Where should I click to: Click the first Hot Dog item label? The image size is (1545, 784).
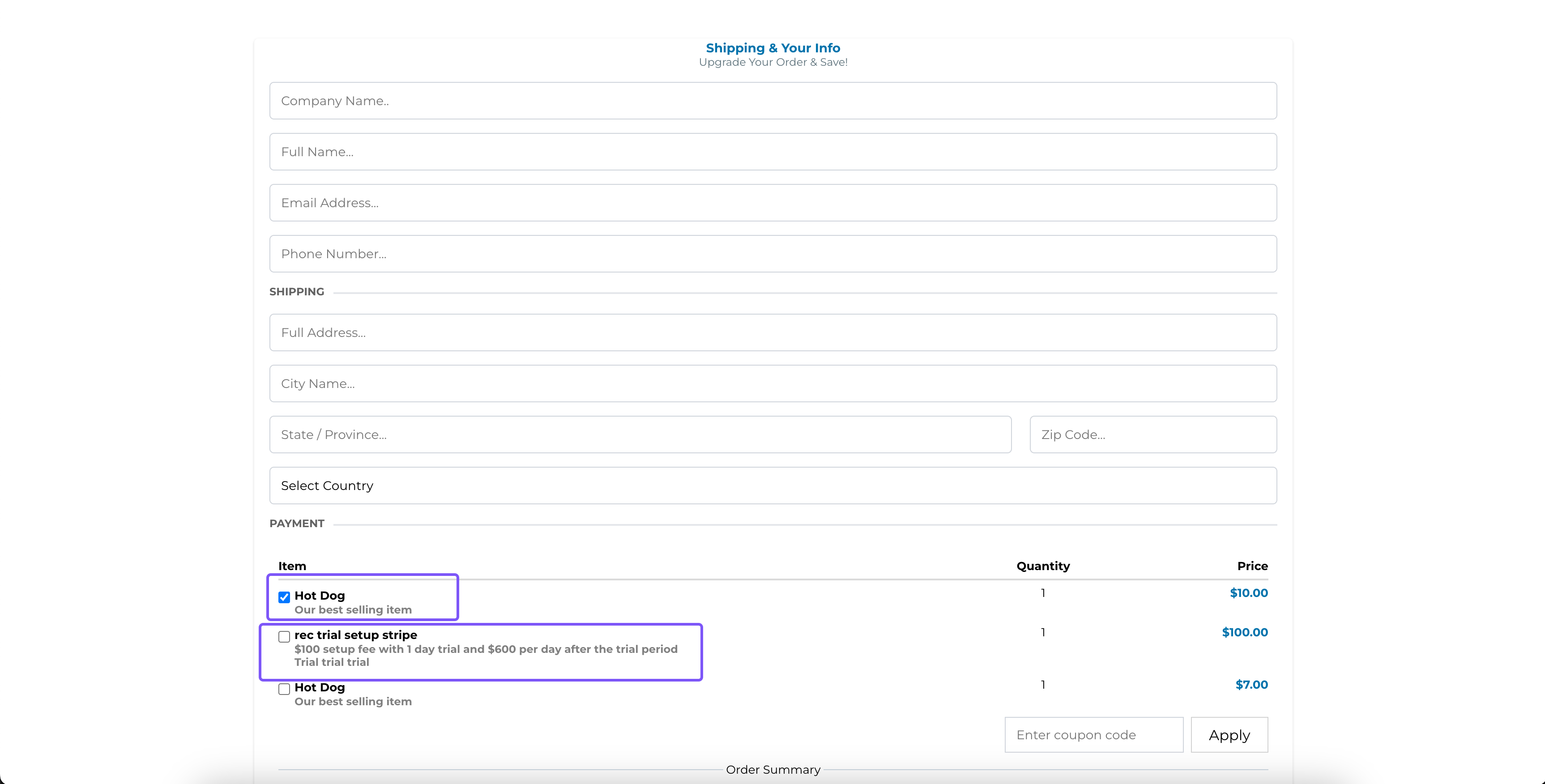[x=320, y=596]
